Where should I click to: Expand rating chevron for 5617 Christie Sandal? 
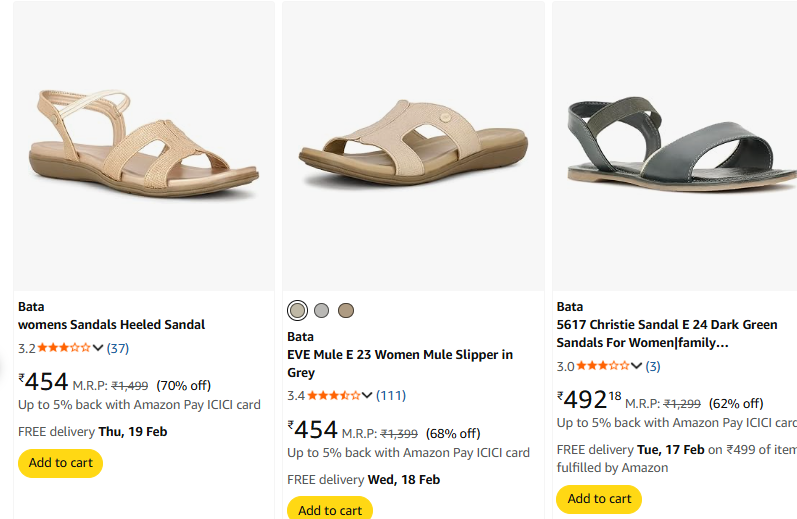[636, 366]
